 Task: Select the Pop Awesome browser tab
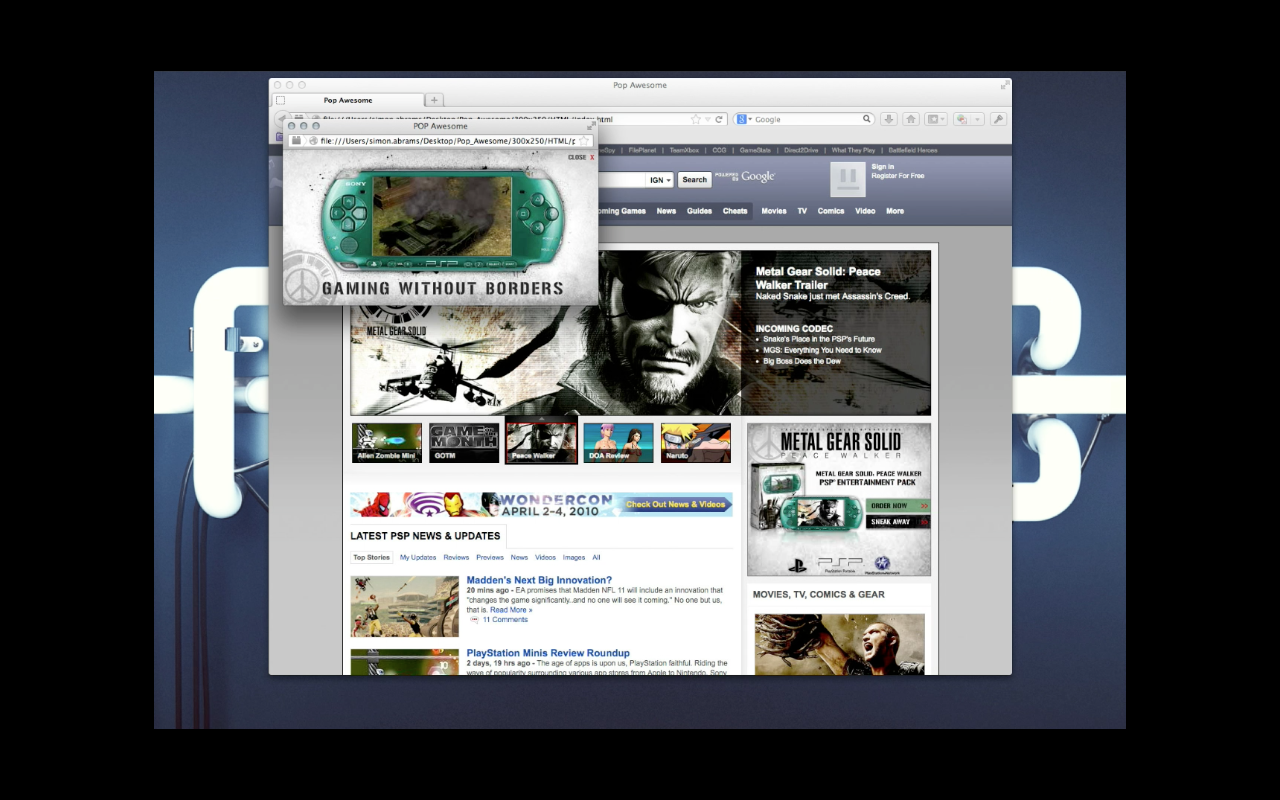point(348,100)
